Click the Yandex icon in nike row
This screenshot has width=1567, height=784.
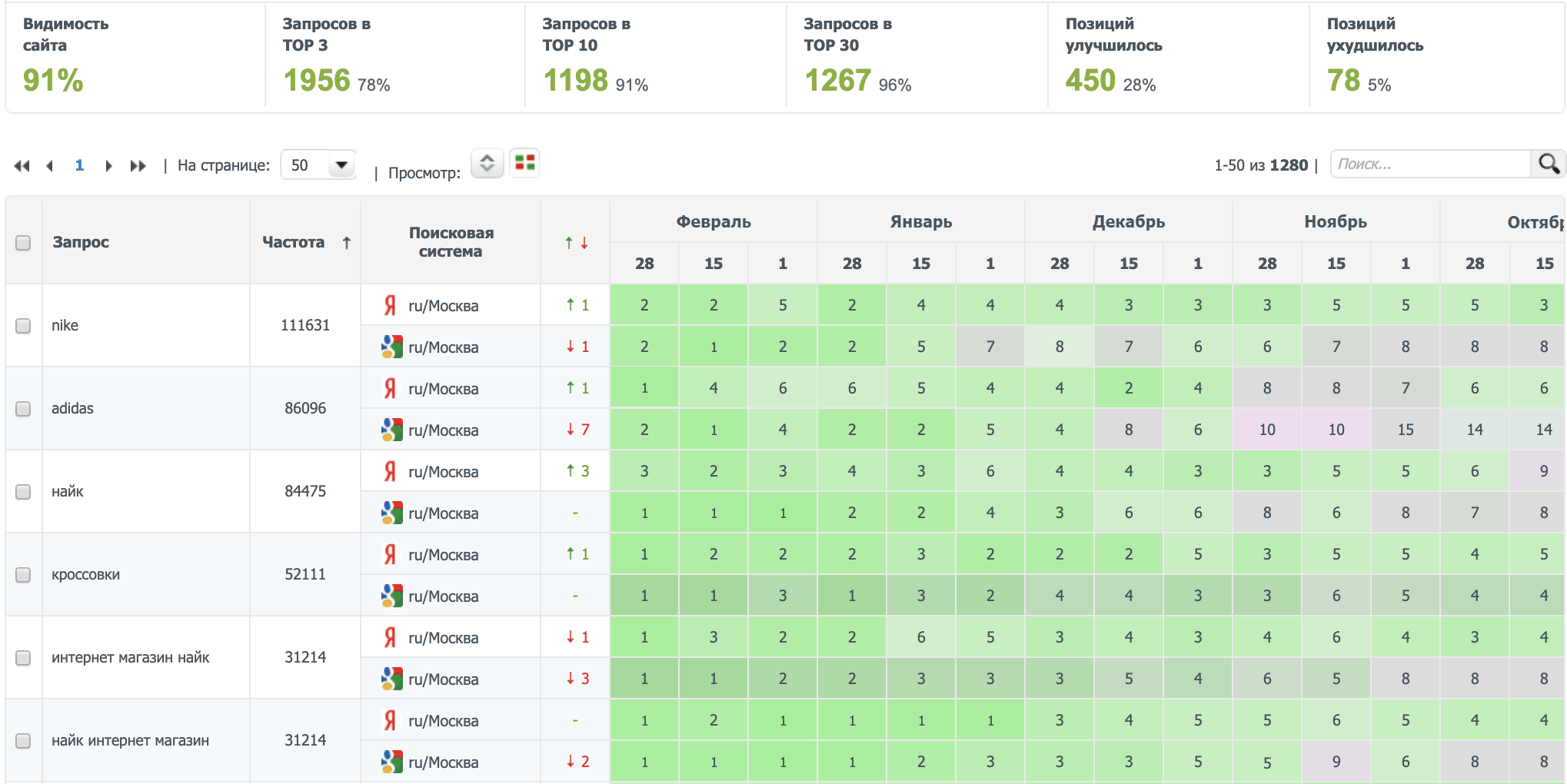click(x=390, y=305)
